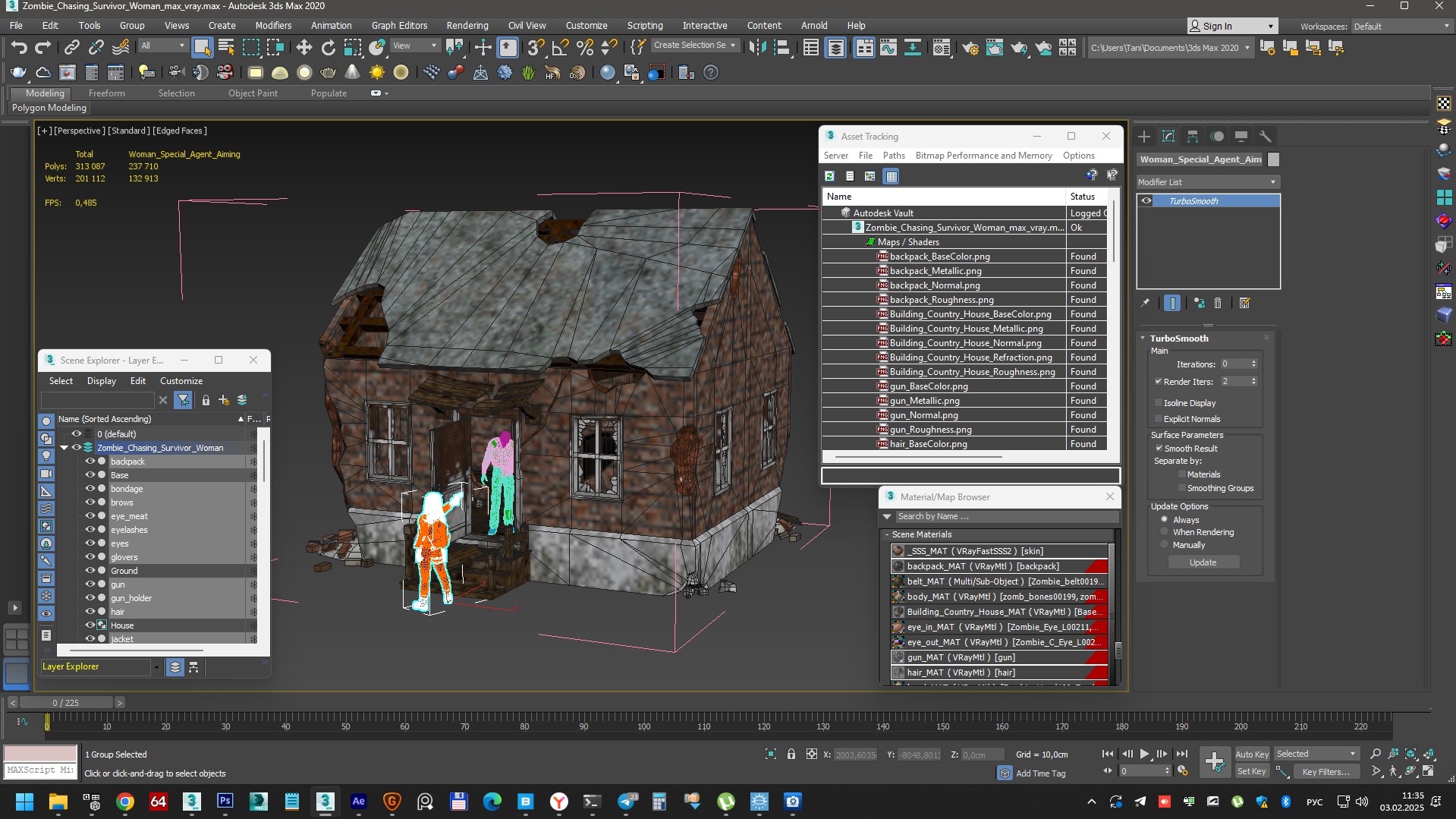Screen dimensions: 1456x819
Task: Collapse the TurboSmooth rollout
Action: click(x=1143, y=339)
